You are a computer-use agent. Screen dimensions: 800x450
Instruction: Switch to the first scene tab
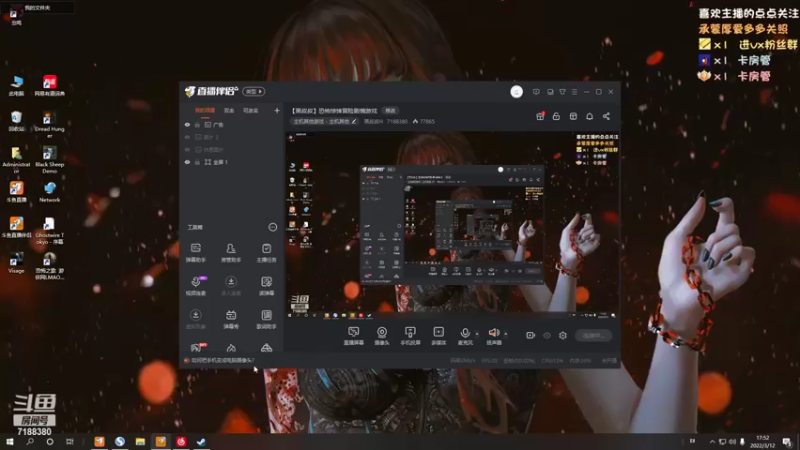[205, 110]
